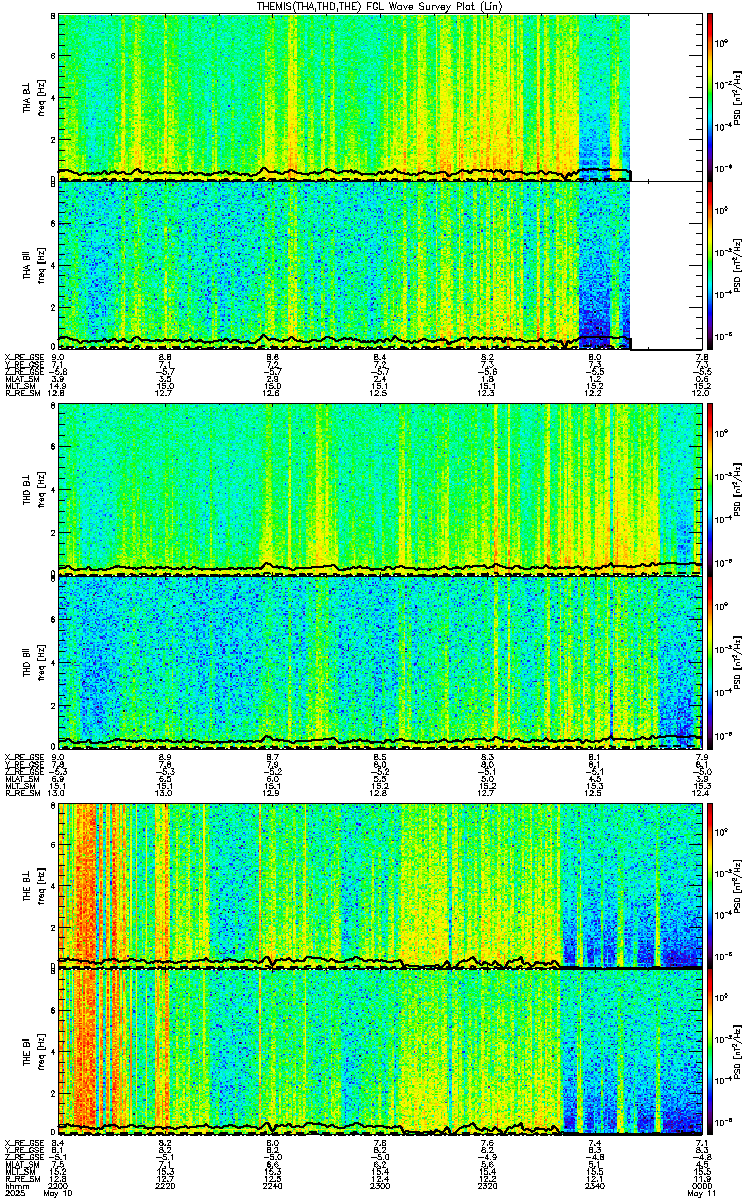Screen dimensions: 750x1200
Task: Click the THD B-perpendicular PSD color bar
Action: pyautogui.click(x=710, y=489)
